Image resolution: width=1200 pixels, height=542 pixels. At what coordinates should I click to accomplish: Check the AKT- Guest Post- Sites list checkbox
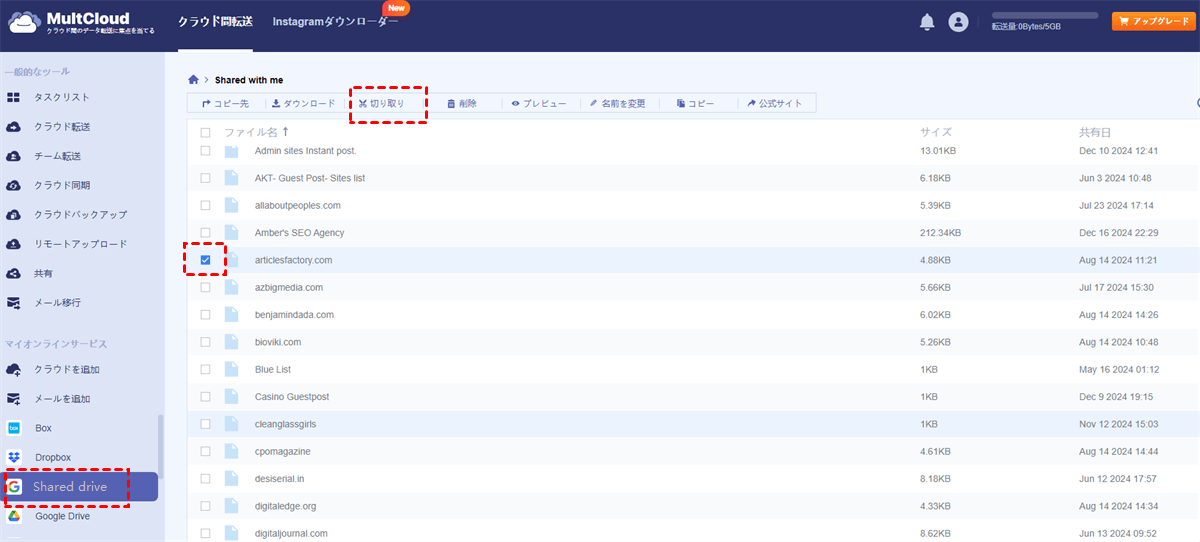click(205, 178)
